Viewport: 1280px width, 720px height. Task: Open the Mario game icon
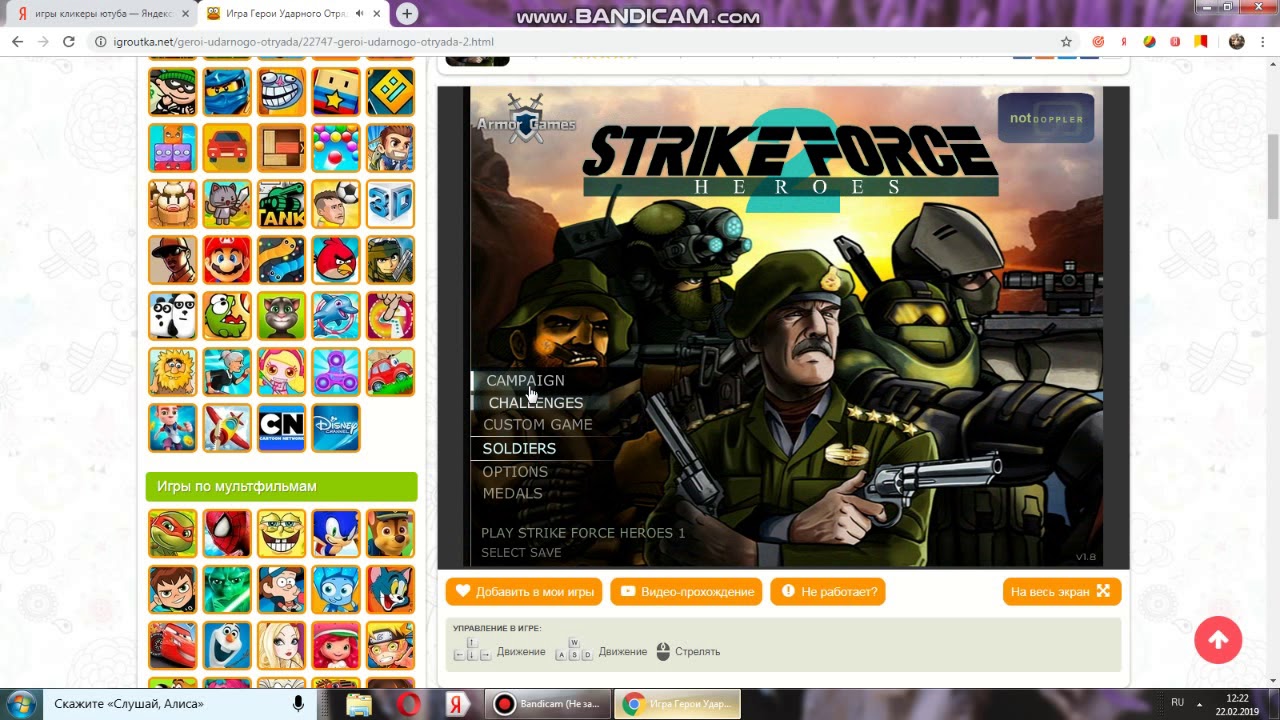(227, 260)
